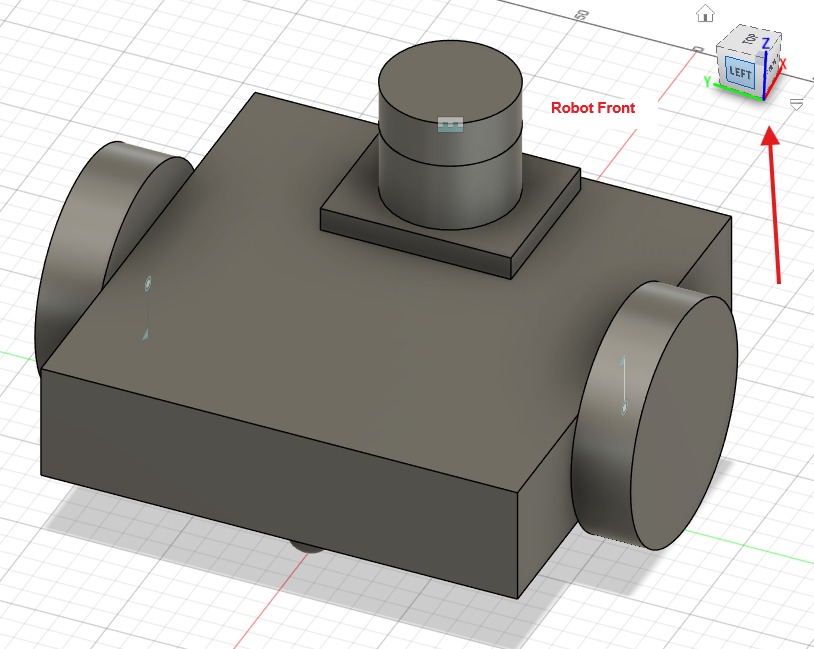The width and height of the screenshot is (814, 649).
Task: Click the Home view icon
Action: pyautogui.click(x=705, y=13)
